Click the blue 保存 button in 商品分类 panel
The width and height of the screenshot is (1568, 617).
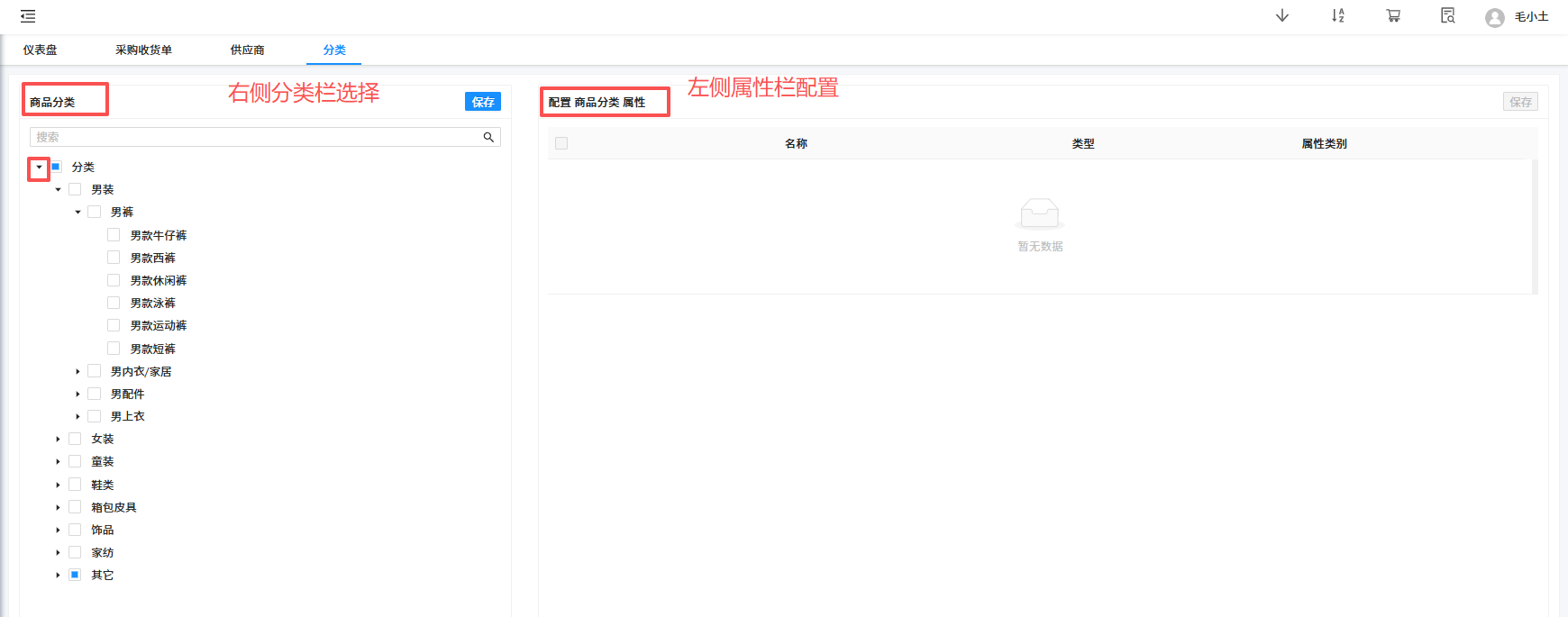(482, 102)
